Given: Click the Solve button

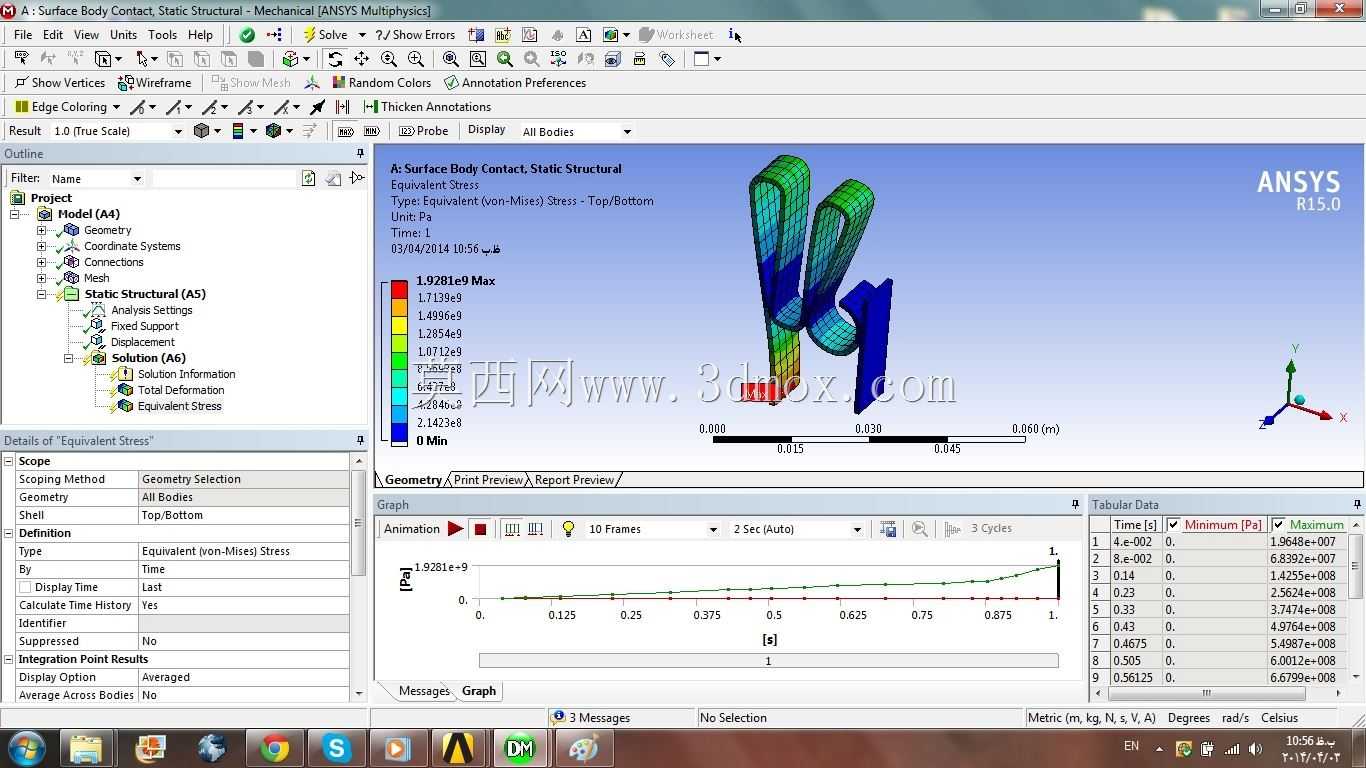Looking at the screenshot, I should coord(326,35).
